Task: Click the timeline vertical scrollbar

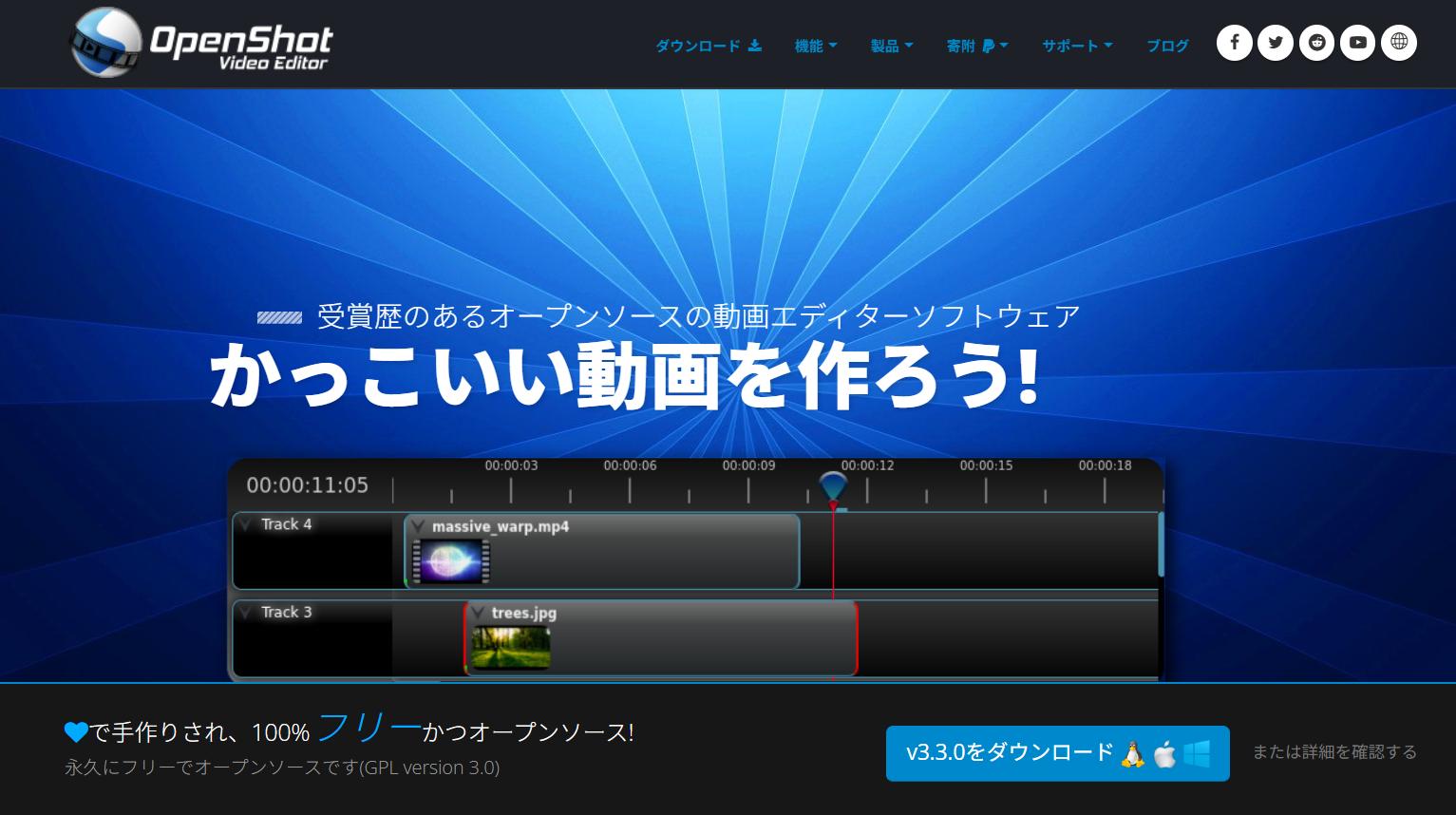Action: tap(1161, 544)
